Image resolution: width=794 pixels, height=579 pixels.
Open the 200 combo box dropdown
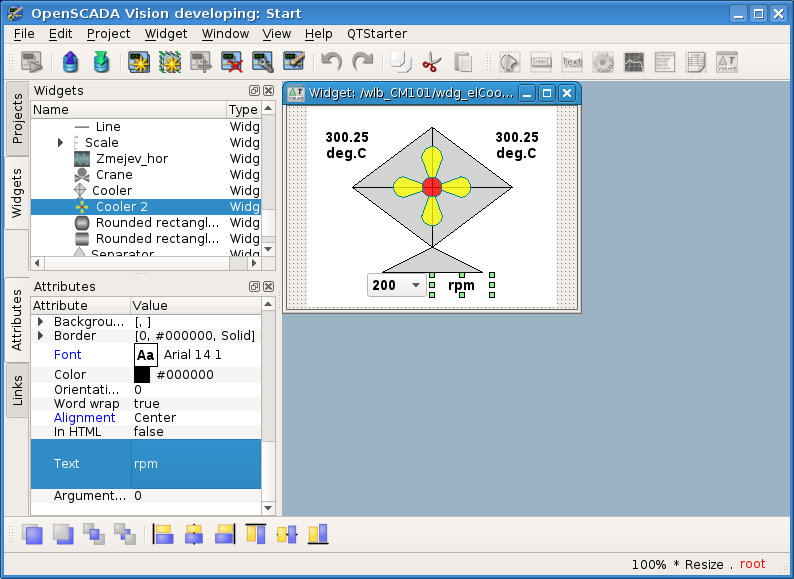(416, 285)
